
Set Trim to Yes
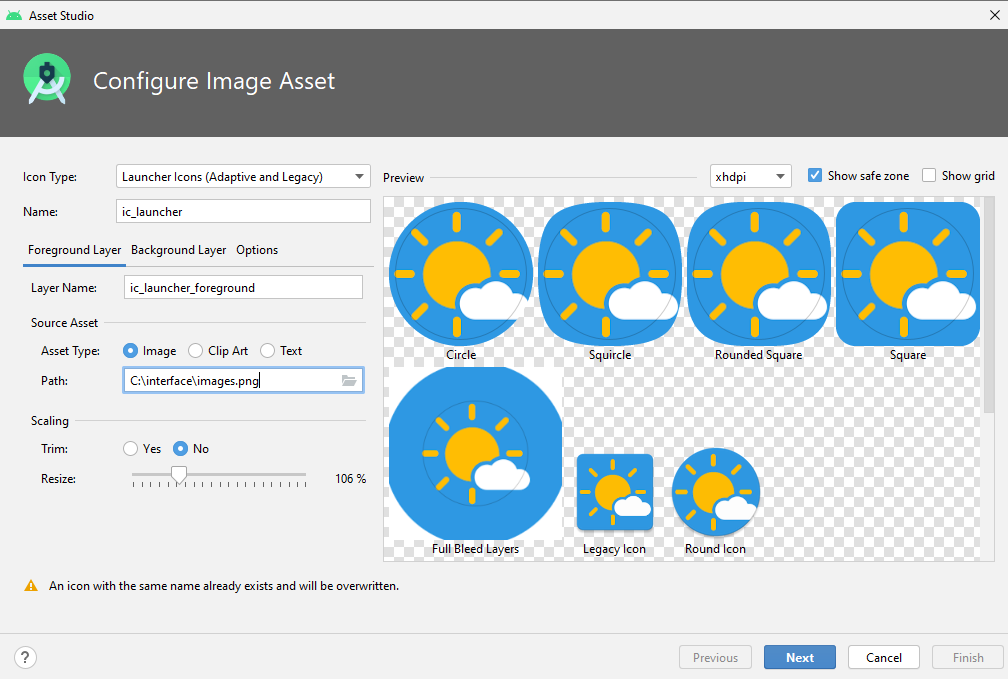pos(130,449)
